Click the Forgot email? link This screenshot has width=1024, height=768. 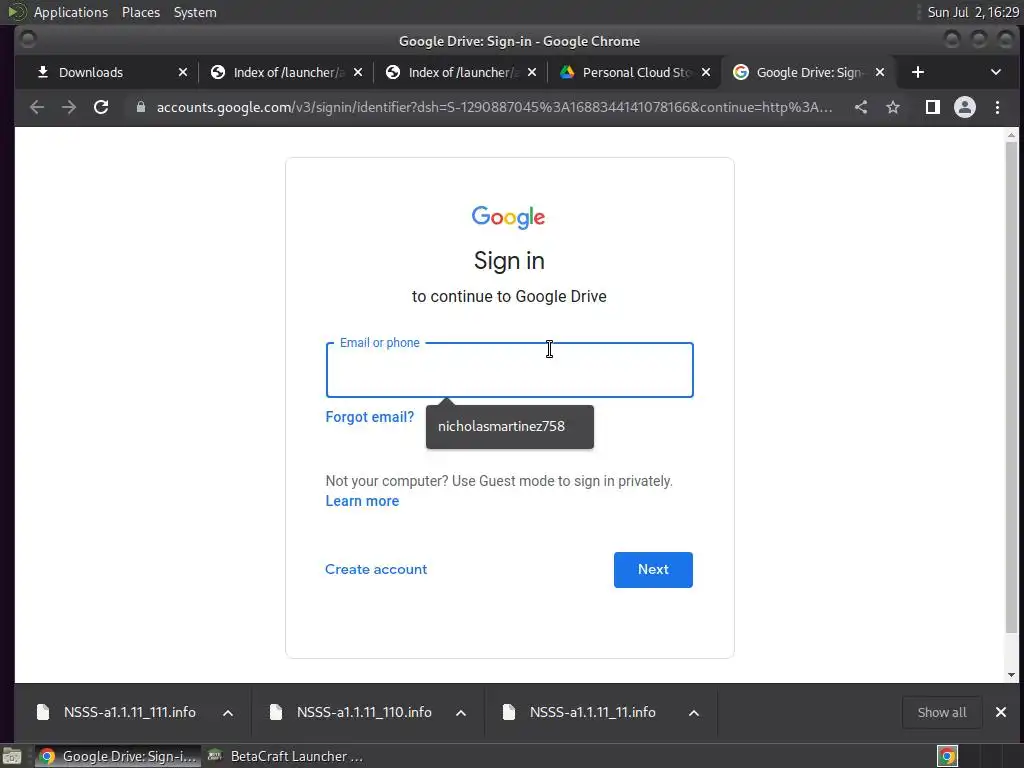click(370, 417)
